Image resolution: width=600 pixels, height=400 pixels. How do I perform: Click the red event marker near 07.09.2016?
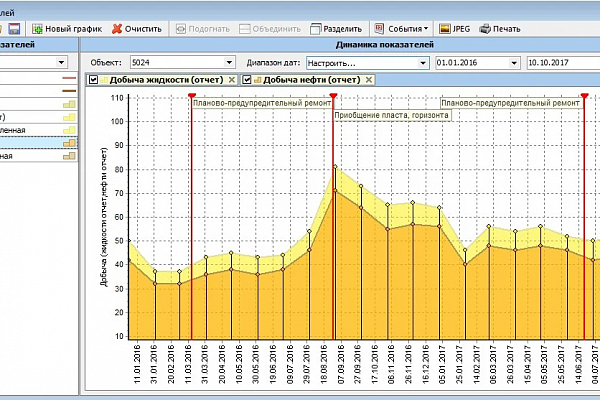[333, 95]
